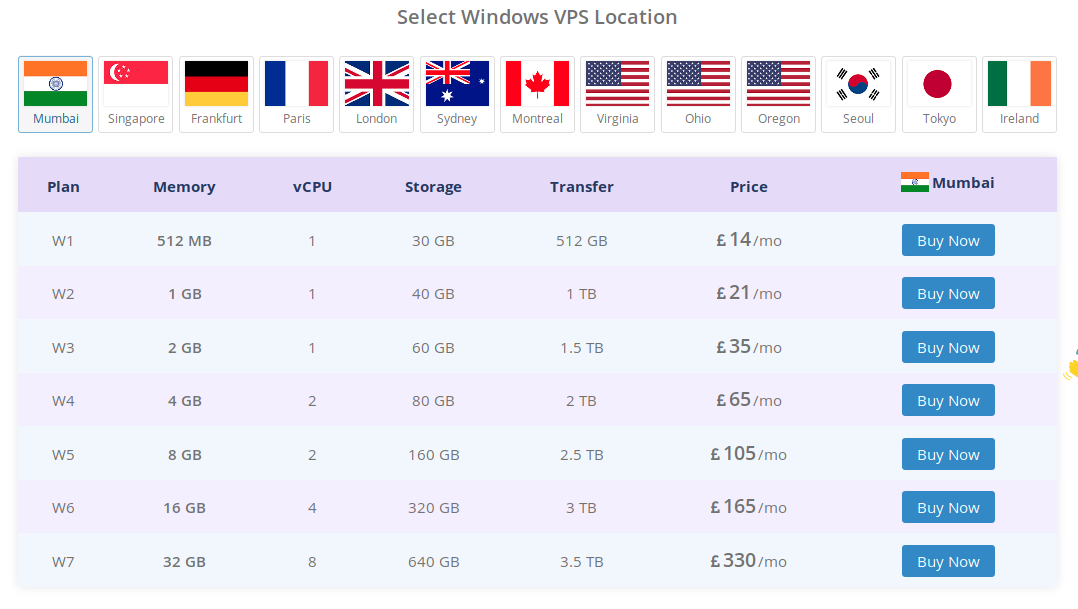The width and height of the screenshot is (1078, 609).
Task: Pick the Tokyo Japan flag
Action: pos(939,94)
